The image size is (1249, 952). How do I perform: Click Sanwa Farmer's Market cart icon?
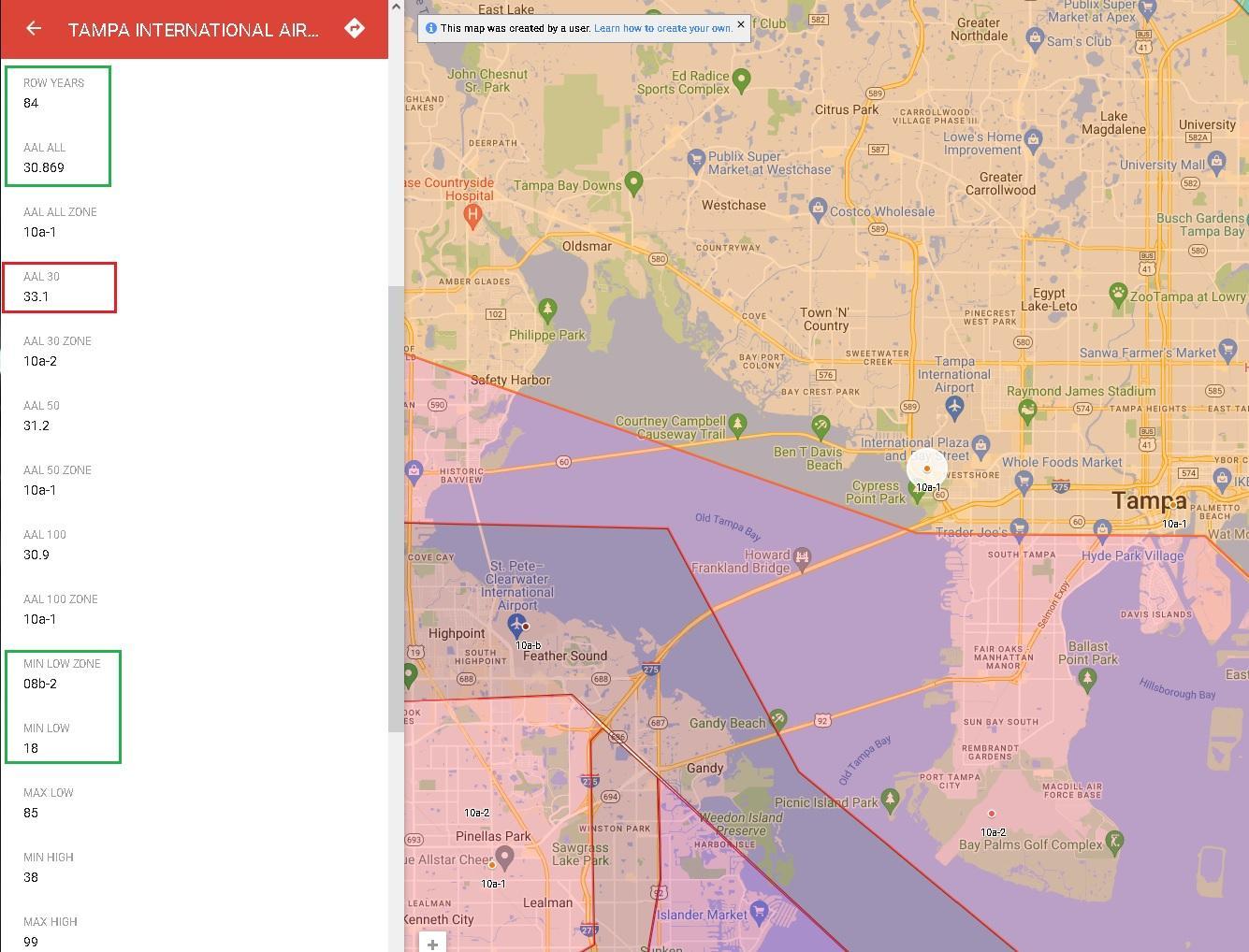coord(1227,351)
